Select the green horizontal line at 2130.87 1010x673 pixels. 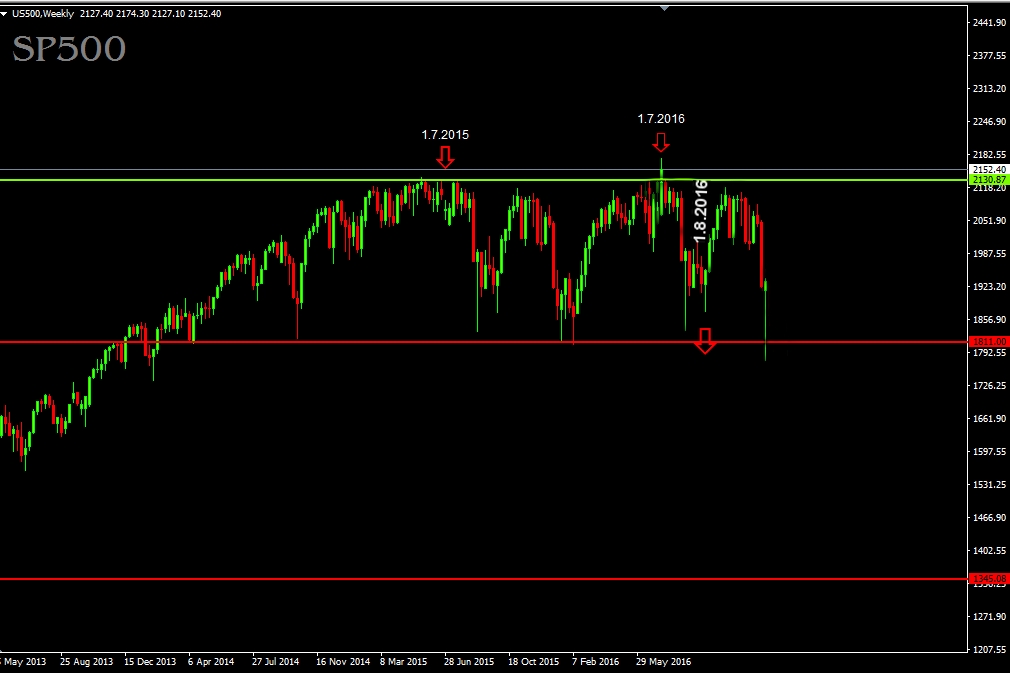[483, 180]
